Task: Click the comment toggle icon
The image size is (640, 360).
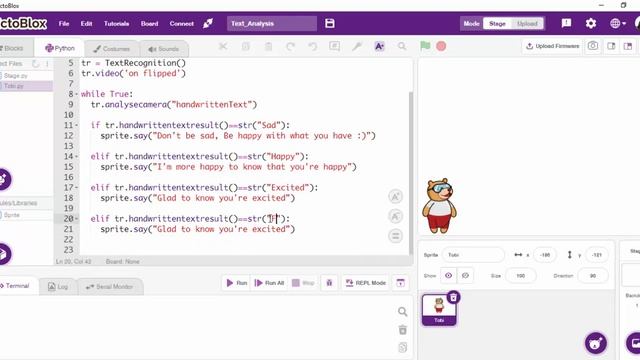Action: [334, 46]
